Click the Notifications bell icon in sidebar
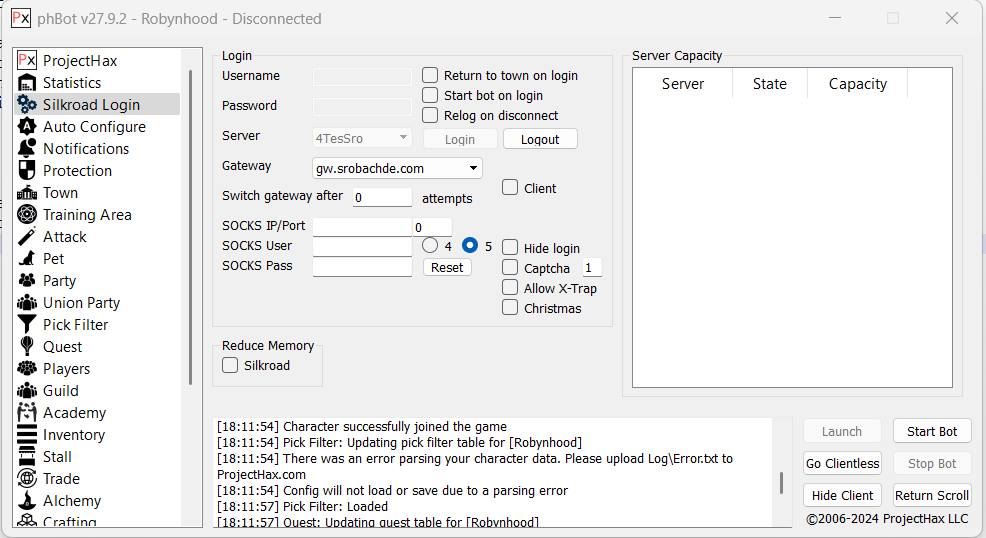Viewport: 986px width, 538px height. [27, 148]
